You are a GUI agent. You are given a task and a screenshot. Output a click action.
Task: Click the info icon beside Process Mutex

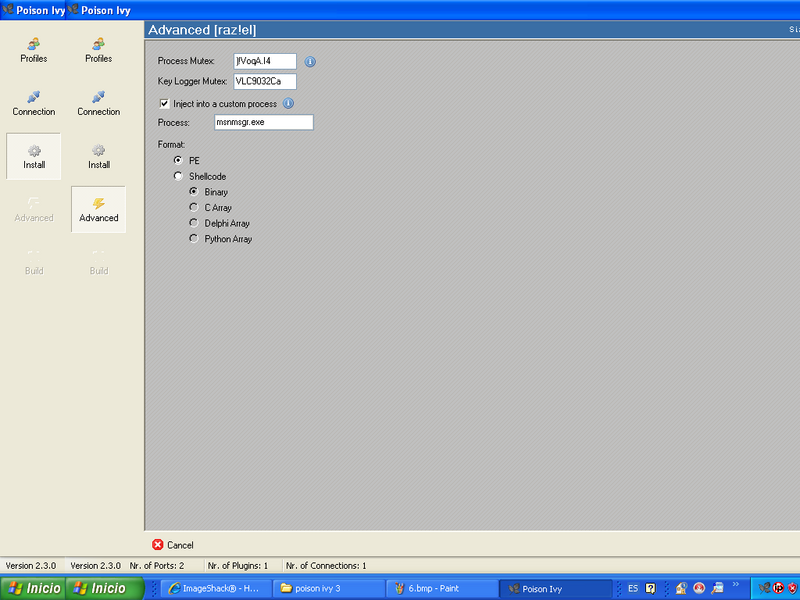pyautogui.click(x=310, y=62)
